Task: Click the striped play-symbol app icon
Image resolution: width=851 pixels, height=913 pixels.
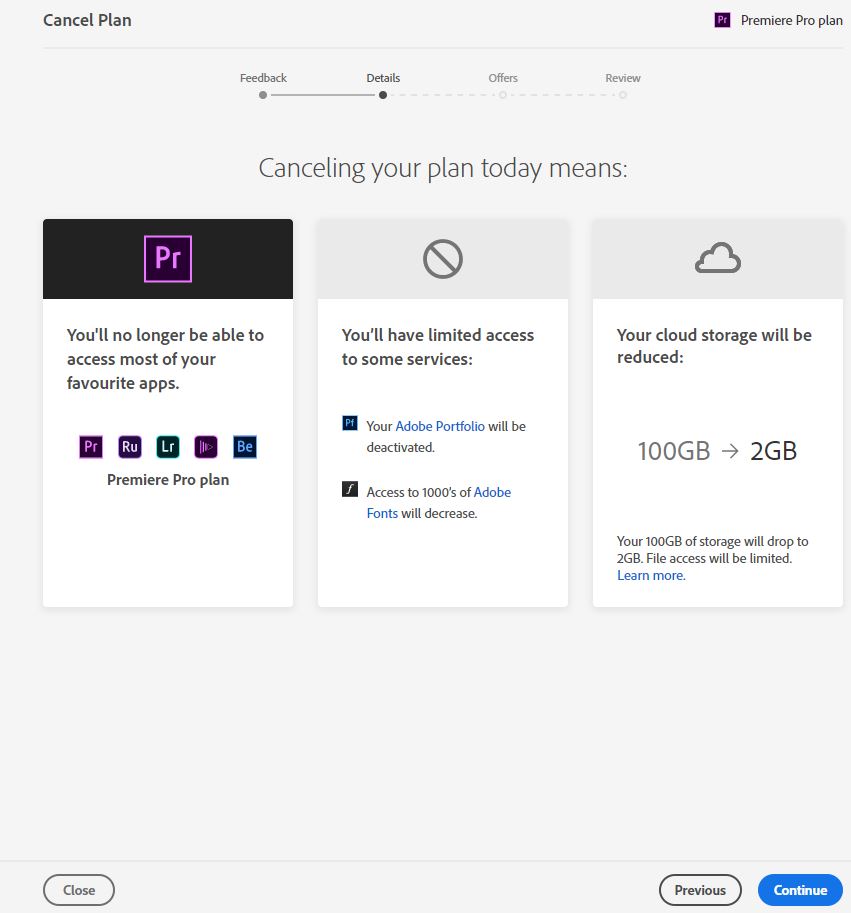Action: pos(206,447)
